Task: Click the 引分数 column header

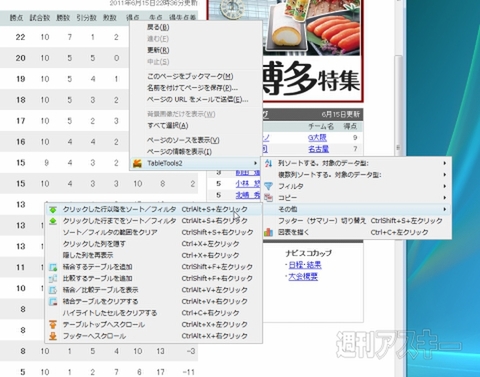Action: (x=86, y=18)
